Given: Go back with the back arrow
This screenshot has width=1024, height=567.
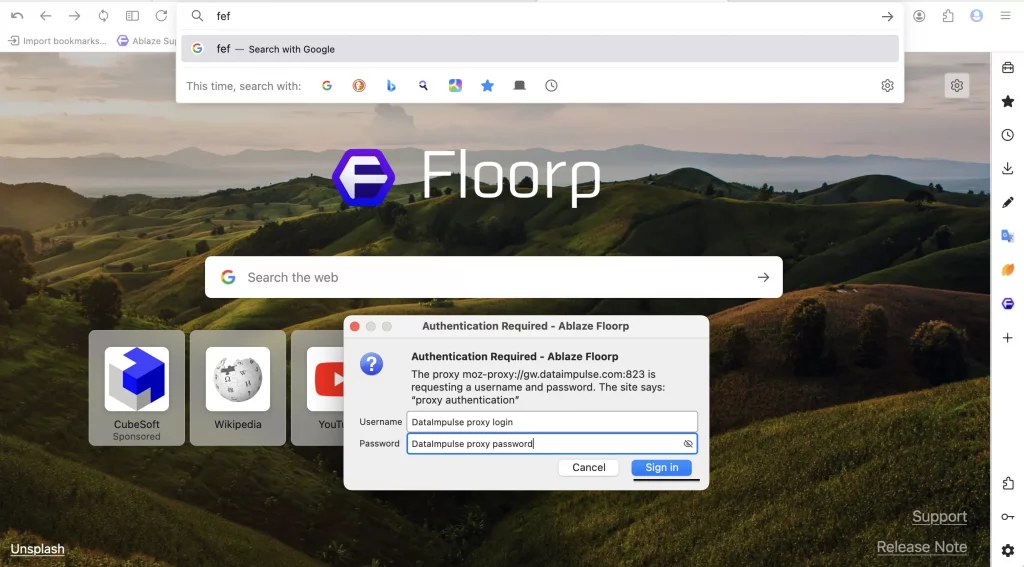Looking at the screenshot, I should click(45, 16).
